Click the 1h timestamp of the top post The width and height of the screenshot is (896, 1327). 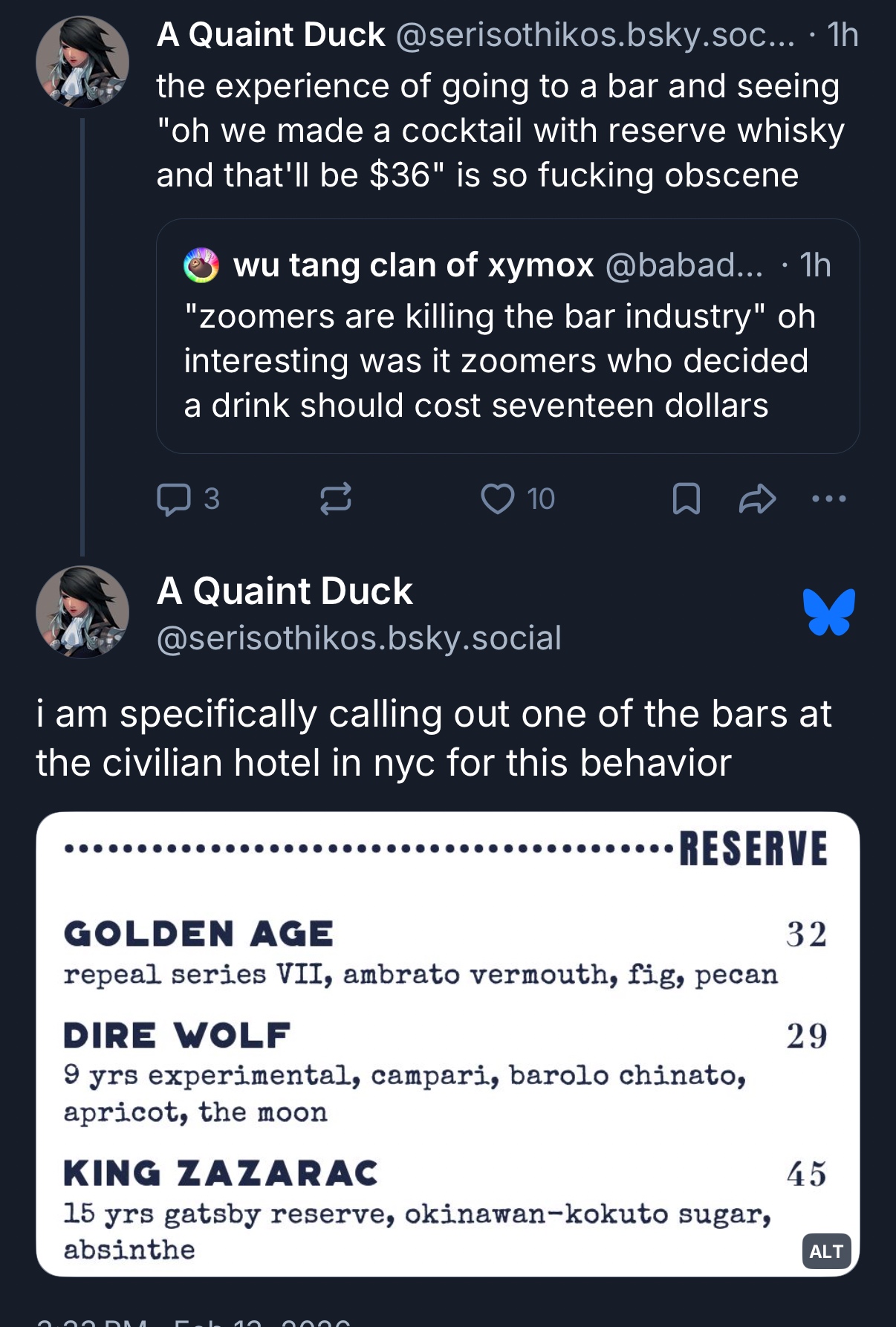(x=843, y=35)
